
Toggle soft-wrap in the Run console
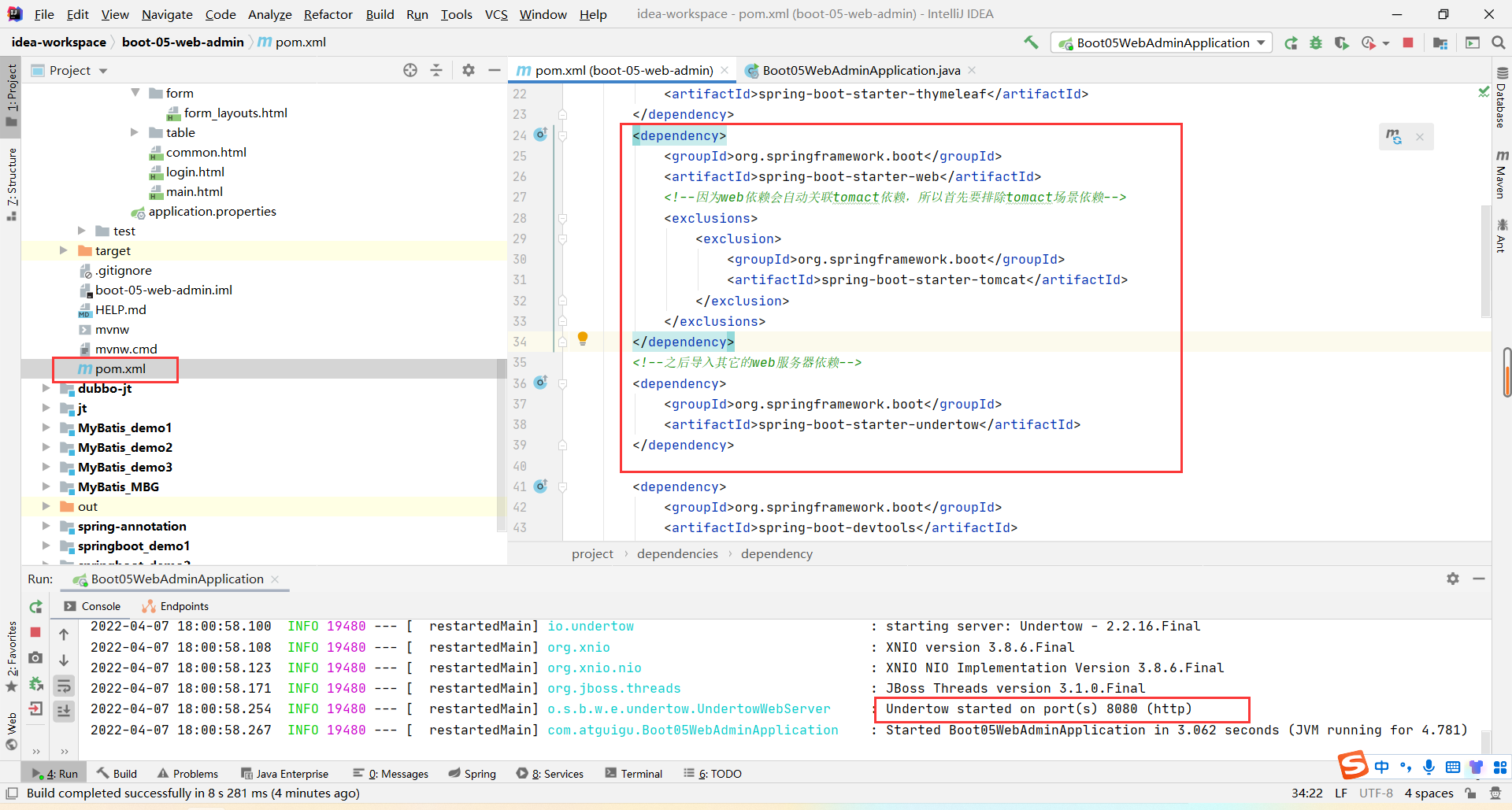click(x=64, y=686)
